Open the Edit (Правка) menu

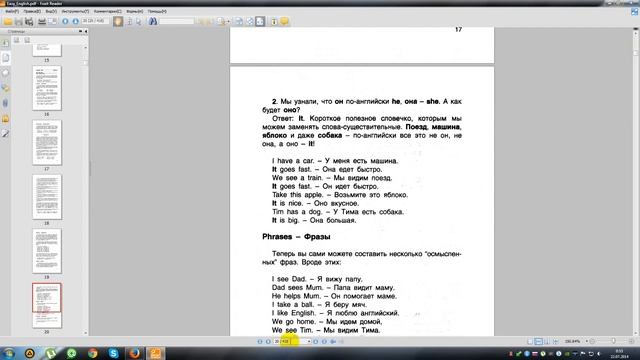(x=32, y=11)
